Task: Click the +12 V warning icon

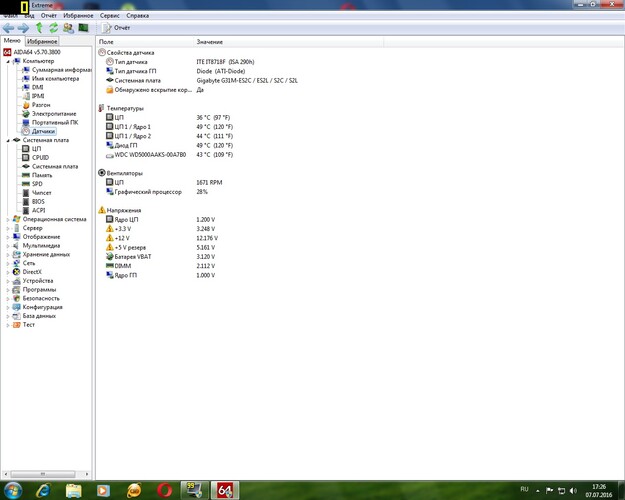Action: tap(110, 238)
